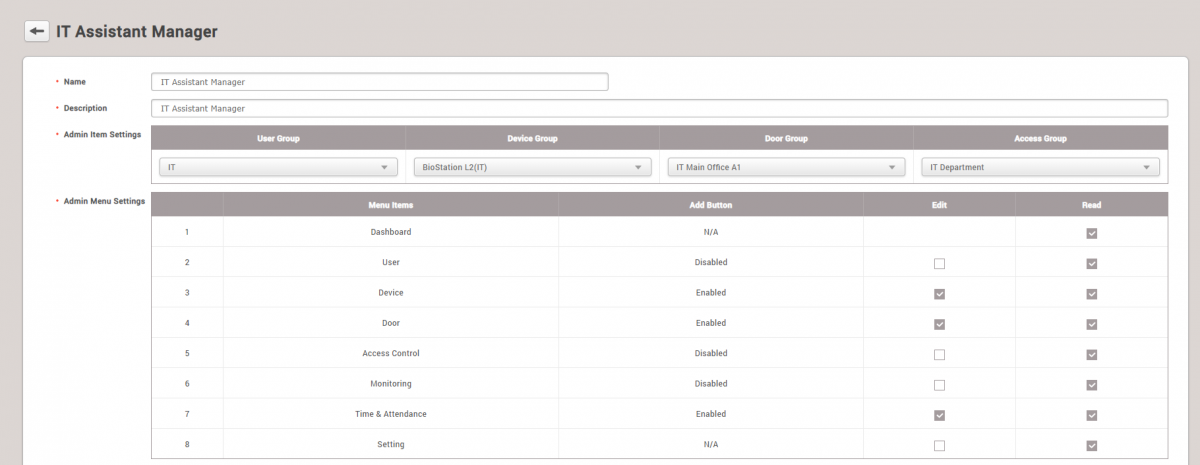This screenshot has height=465, width=1200.
Task: Uncheck Read for Time & Attendance
Action: pos(1092,415)
